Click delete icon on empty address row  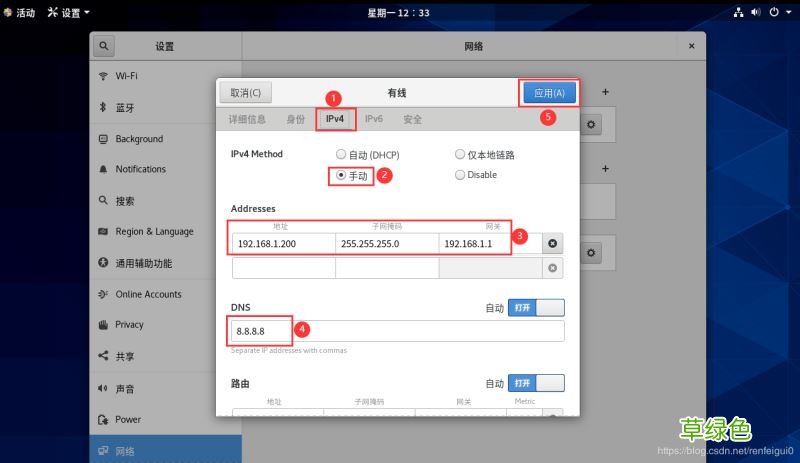point(553,268)
